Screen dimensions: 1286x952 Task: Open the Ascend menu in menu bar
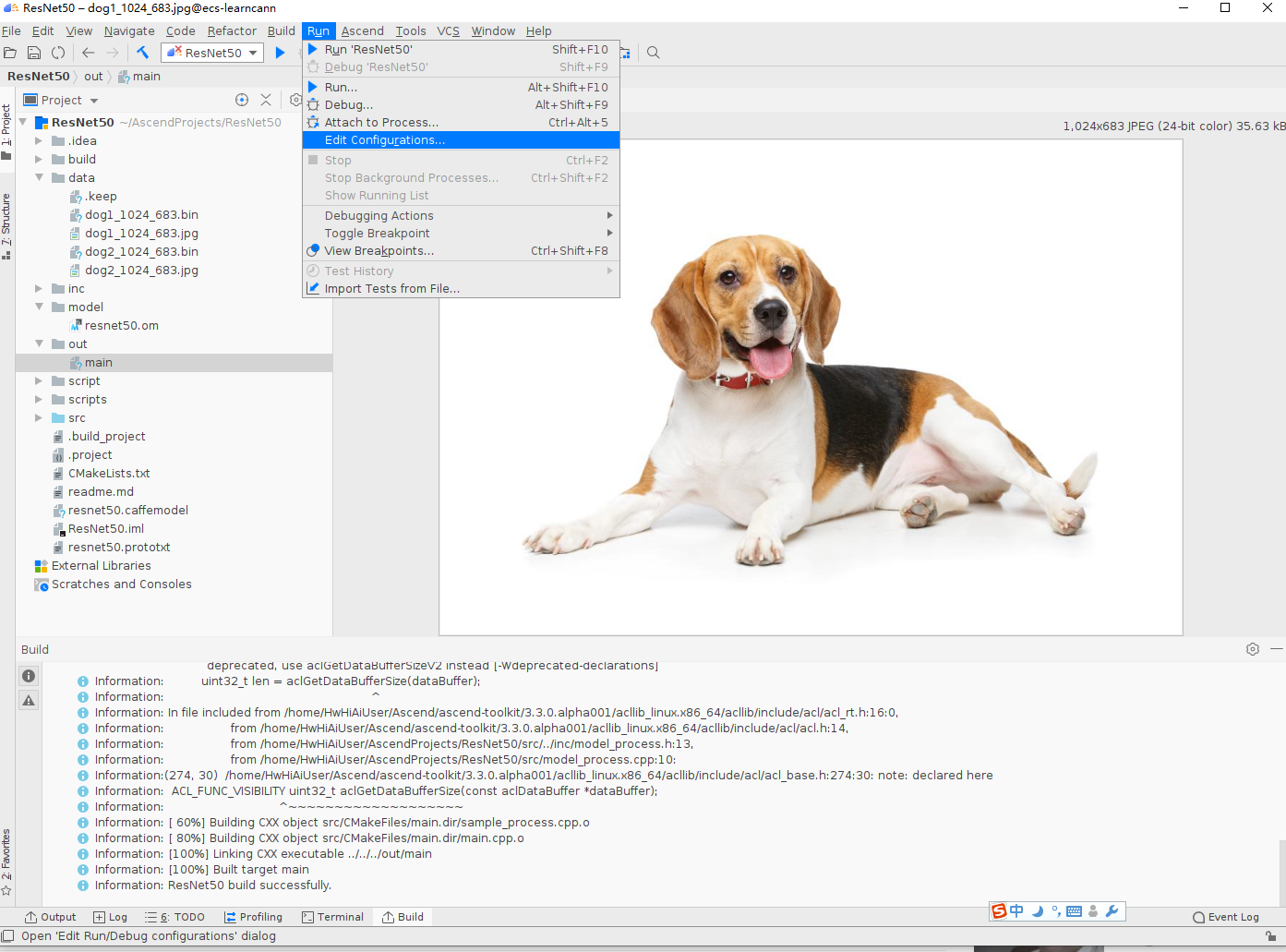pyautogui.click(x=362, y=30)
